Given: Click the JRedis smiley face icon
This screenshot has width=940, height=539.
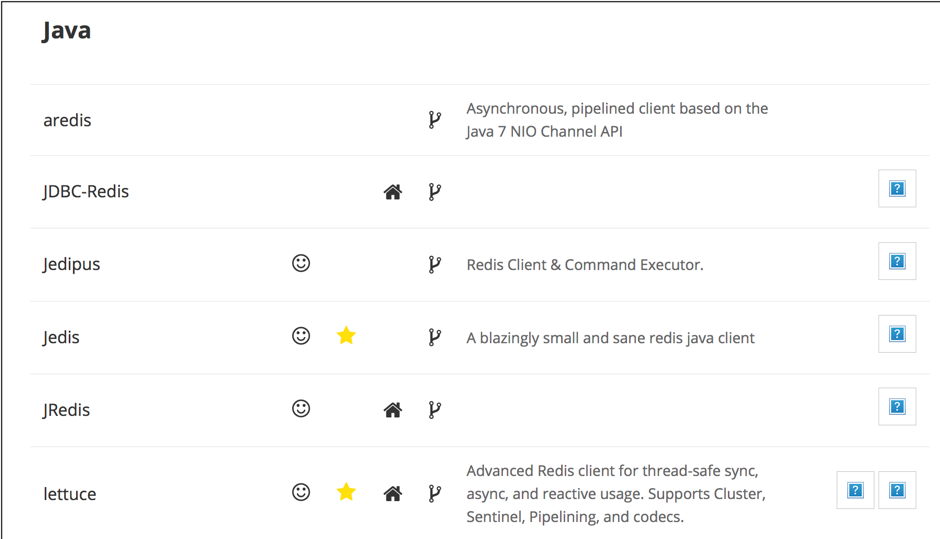Looking at the screenshot, I should point(301,409).
